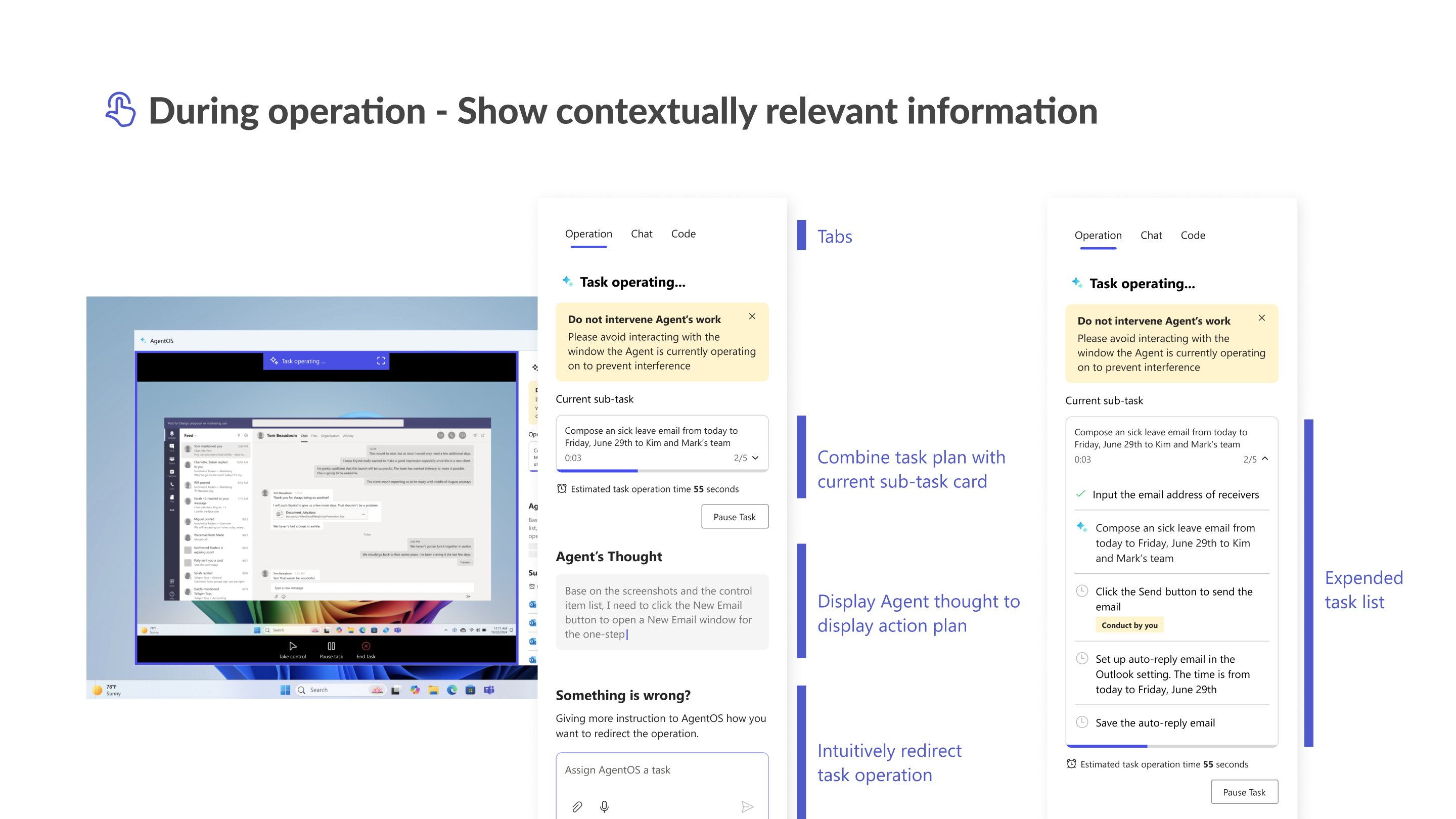
Task: Open Help in the Teams sidebar
Action: coord(172,595)
